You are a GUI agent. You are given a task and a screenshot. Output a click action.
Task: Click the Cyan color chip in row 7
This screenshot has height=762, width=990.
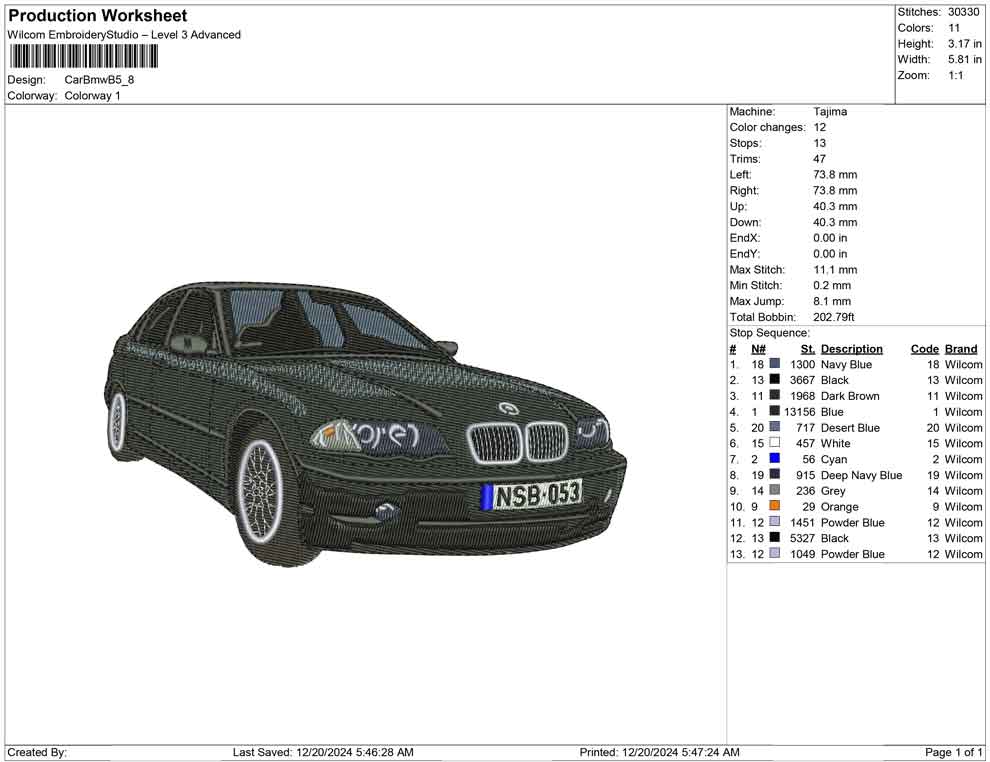pyautogui.click(x=774, y=459)
